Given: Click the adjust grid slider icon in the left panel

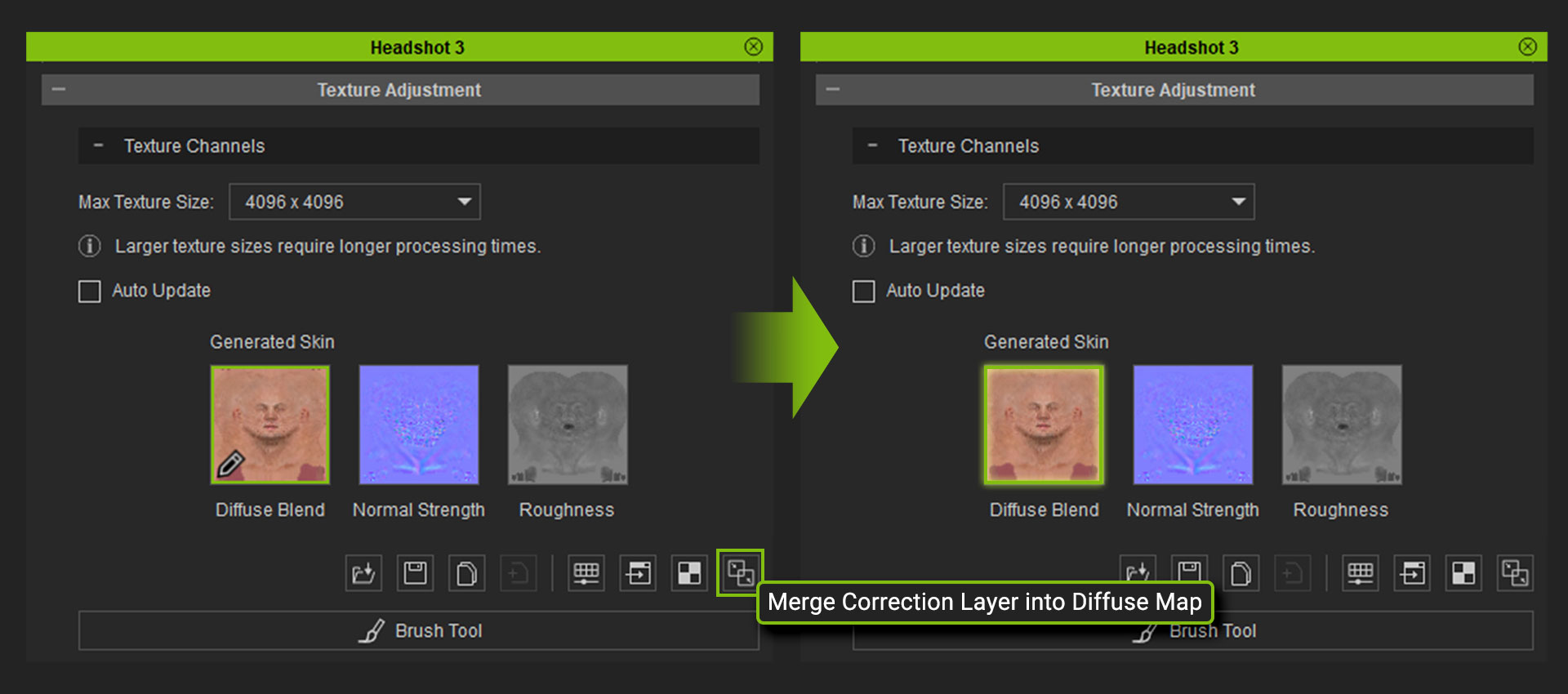Looking at the screenshot, I should (586, 573).
